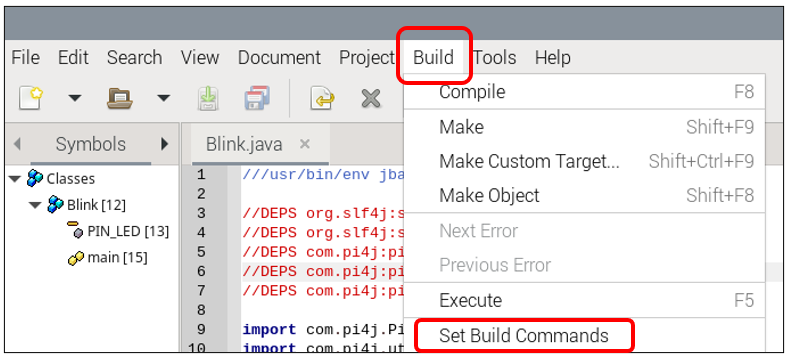Collapse the Classes tree node
The image size is (796, 363).
pos(15,179)
